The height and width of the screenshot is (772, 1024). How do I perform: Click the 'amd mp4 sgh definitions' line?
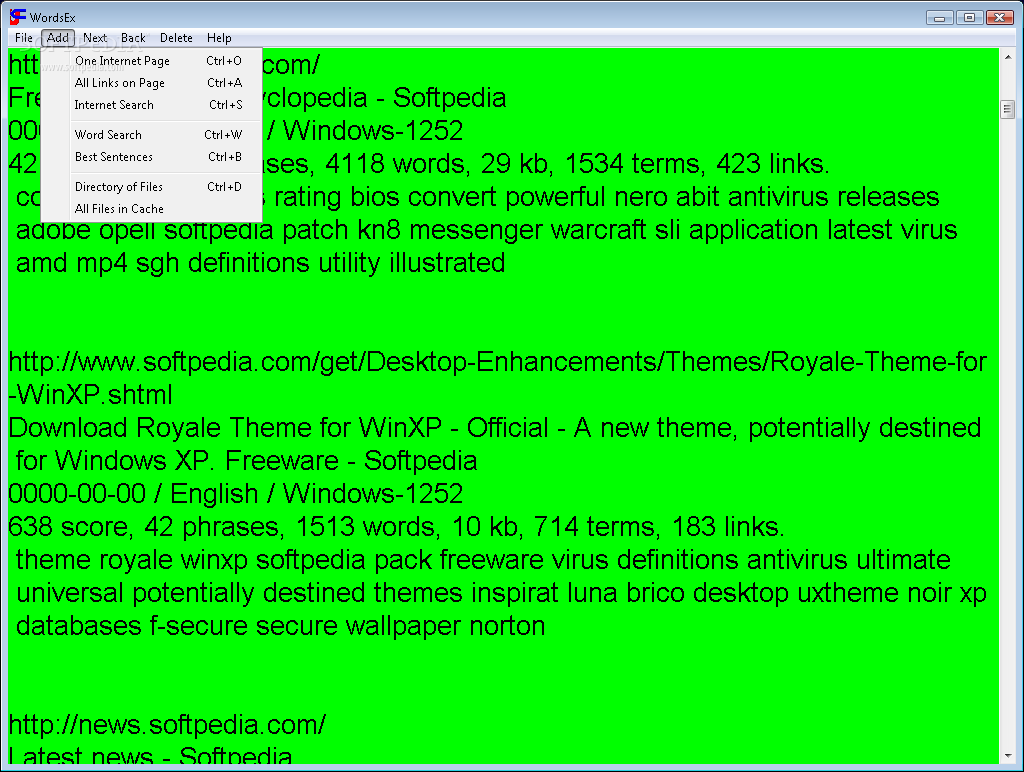tap(261, 263)
